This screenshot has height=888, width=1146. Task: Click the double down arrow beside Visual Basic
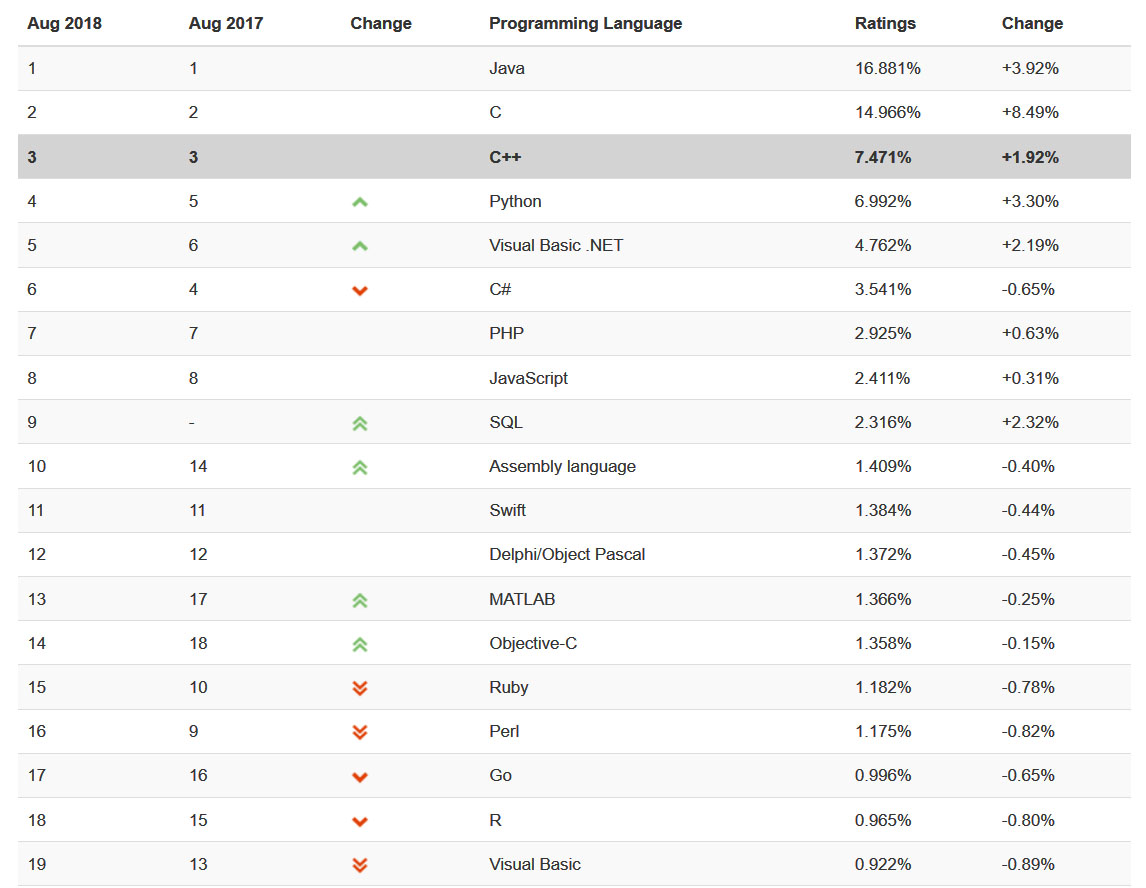coord(360,865)
